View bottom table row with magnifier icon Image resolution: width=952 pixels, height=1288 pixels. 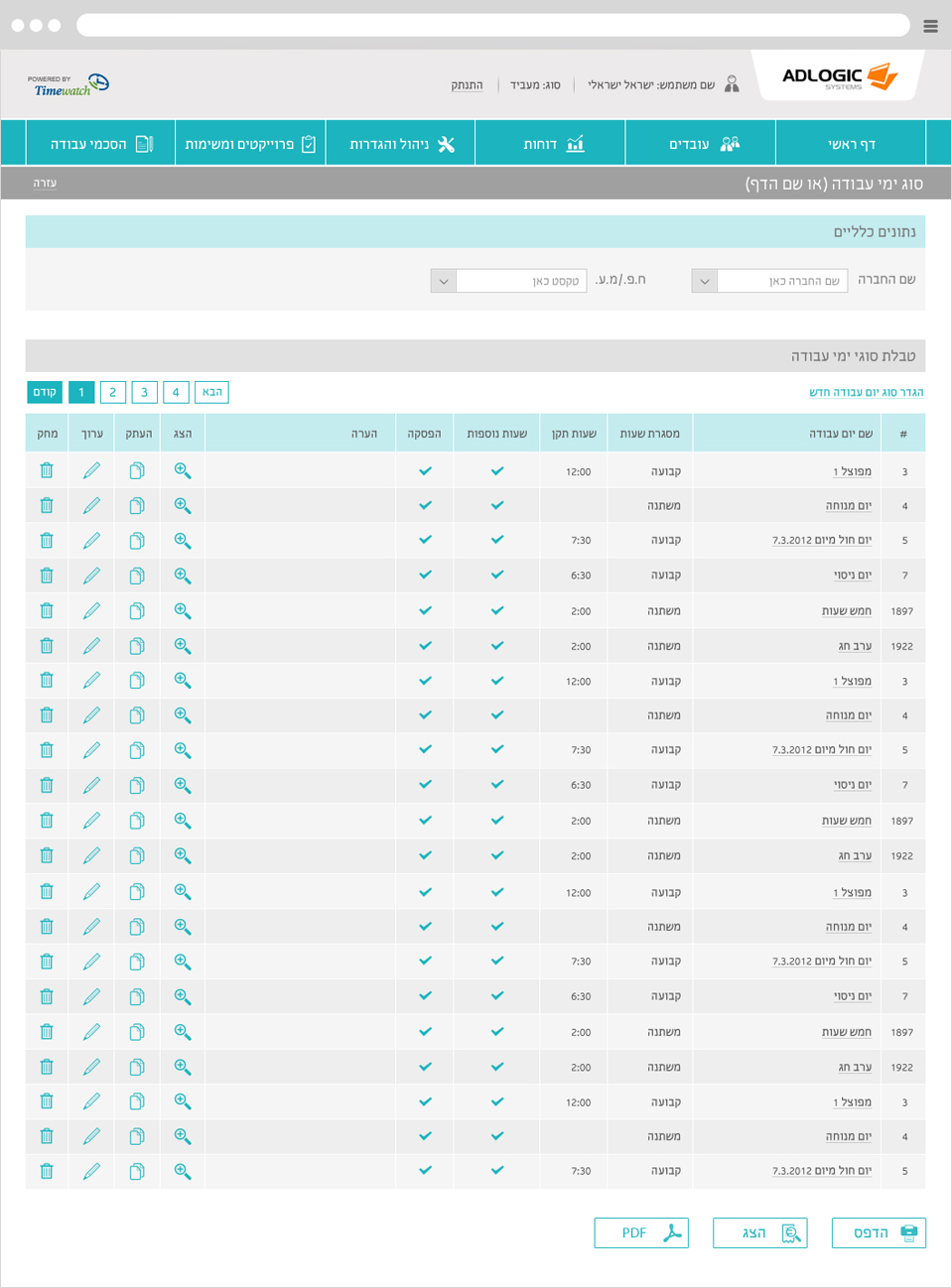183,1171
